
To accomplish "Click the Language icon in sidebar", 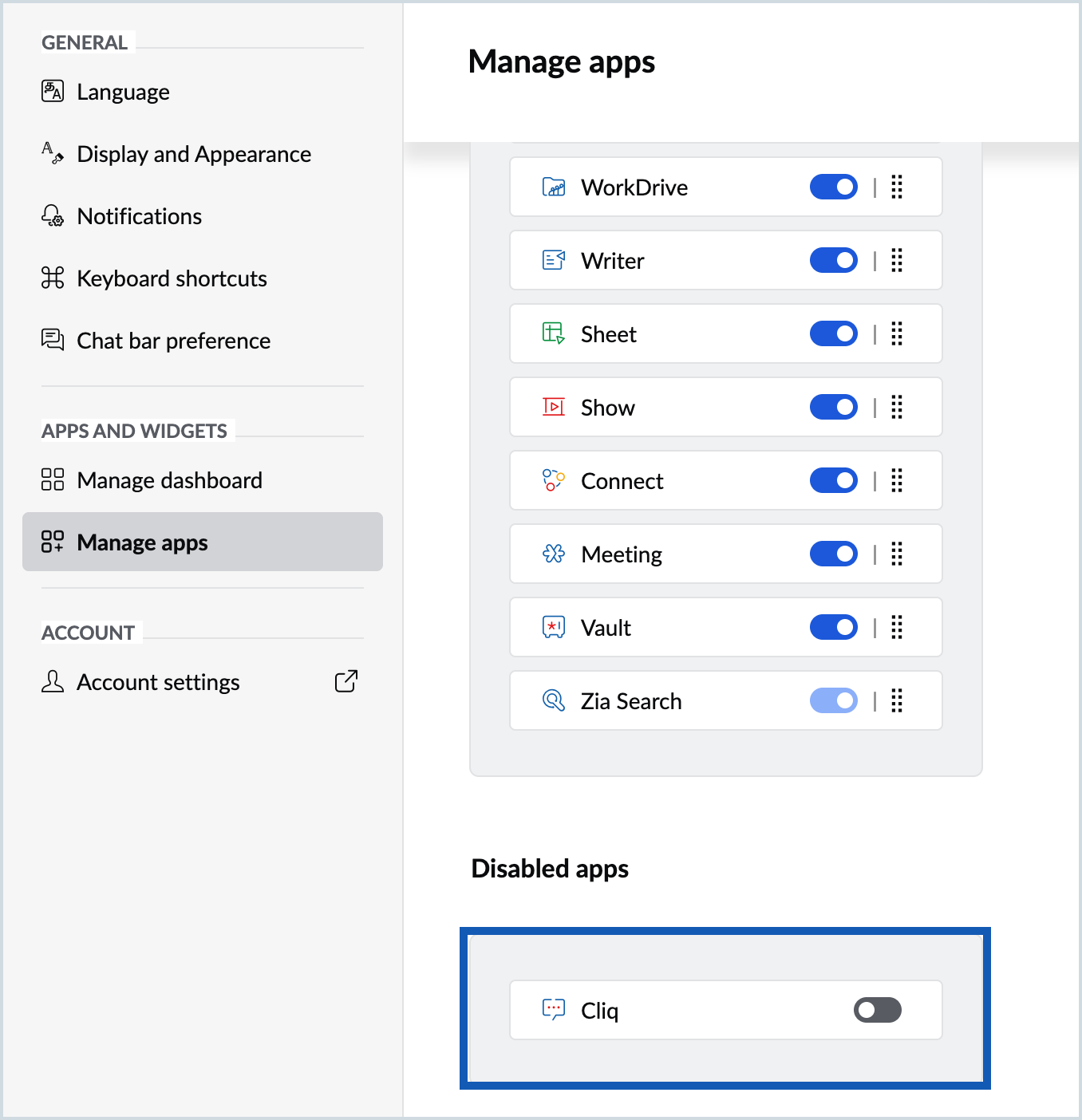I will [x=53, y=91].
